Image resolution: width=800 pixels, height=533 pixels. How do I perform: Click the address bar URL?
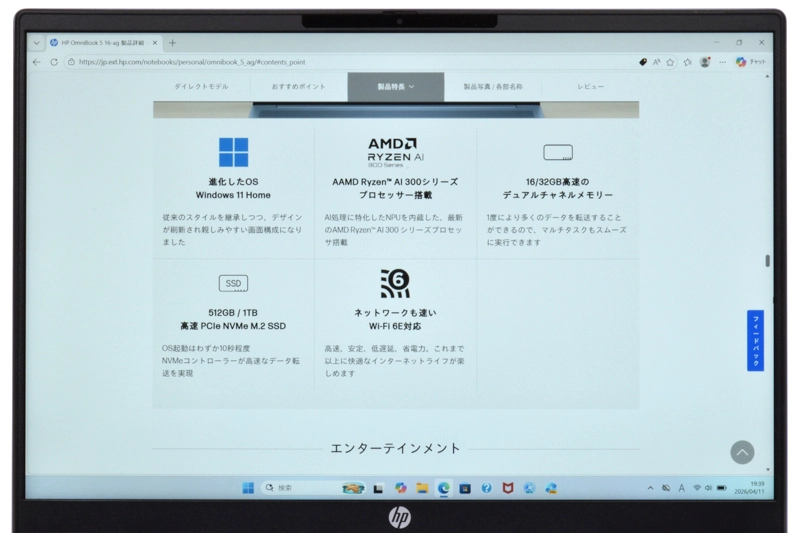192,62
